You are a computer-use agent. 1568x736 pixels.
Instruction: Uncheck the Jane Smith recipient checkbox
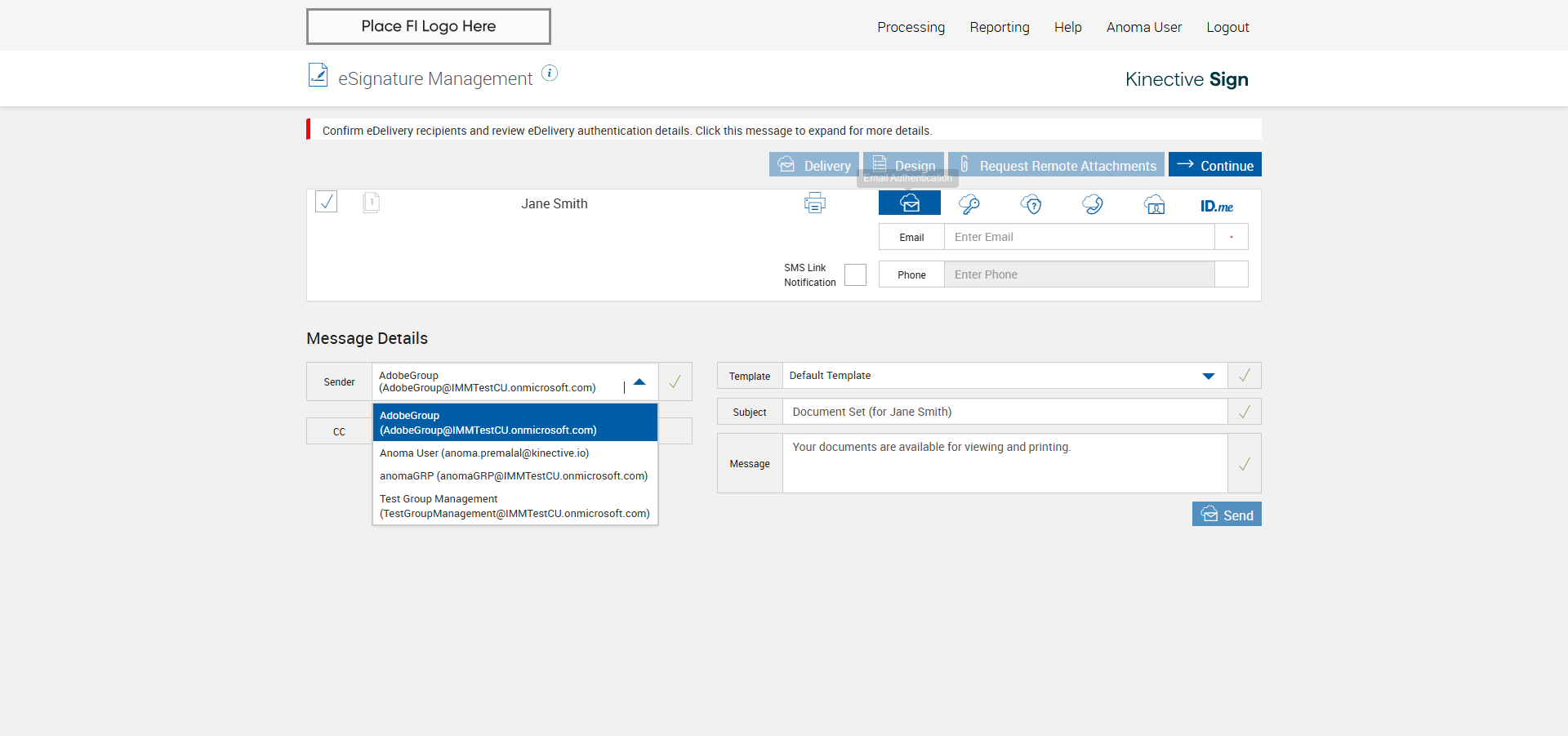point(326,202)
